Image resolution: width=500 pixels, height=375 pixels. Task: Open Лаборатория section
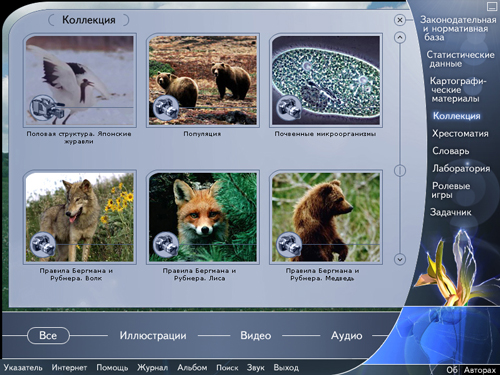[461, 168]
